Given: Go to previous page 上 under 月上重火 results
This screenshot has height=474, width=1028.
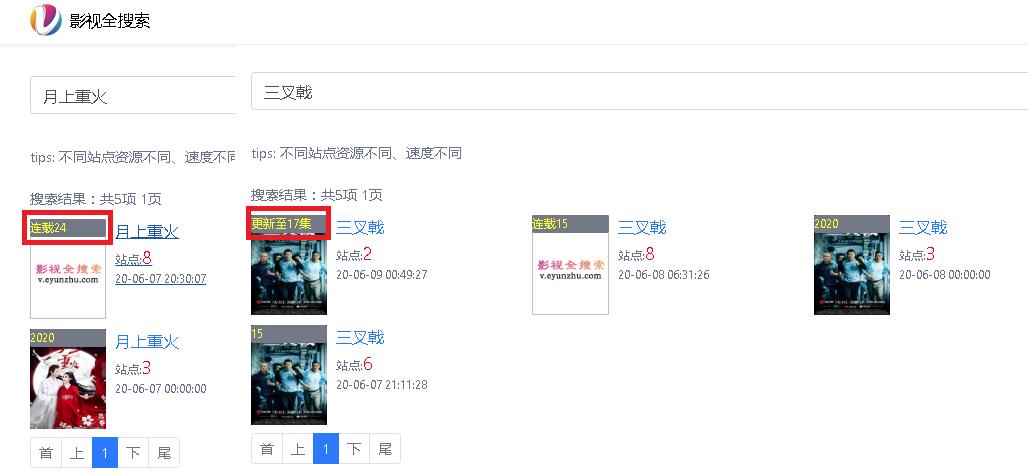Looking at the screenshot, I should click(x=77, y=452).
